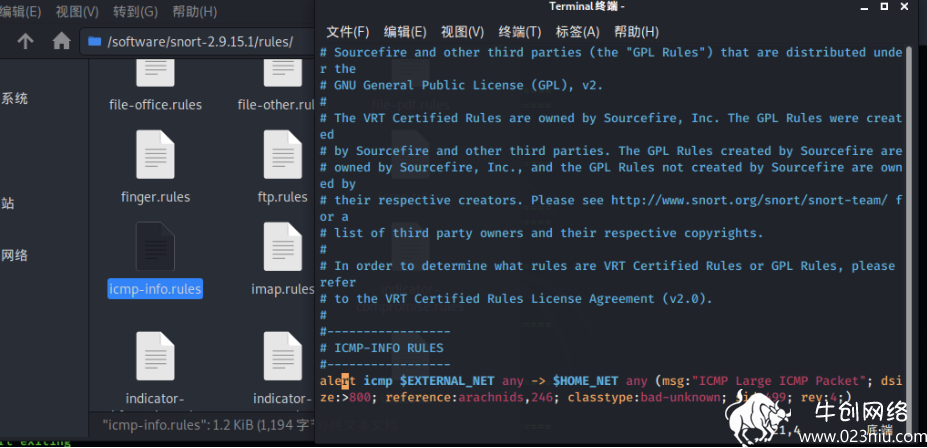This screenshot has width=927, height=448.
Task: Open terminal 视图(V) menu
Action: [x=462, y=32]
